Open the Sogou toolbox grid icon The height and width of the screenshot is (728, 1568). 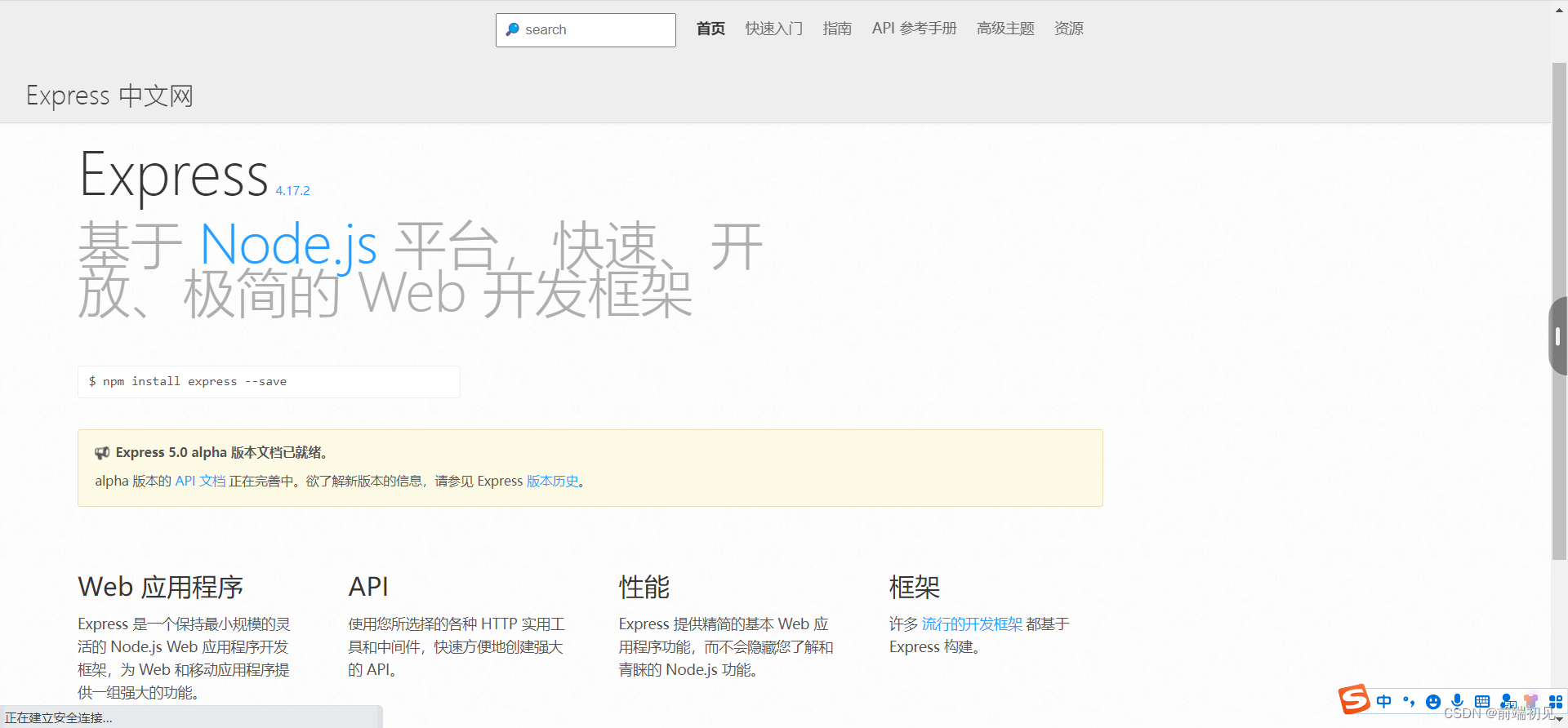(x=1555, y=701)
